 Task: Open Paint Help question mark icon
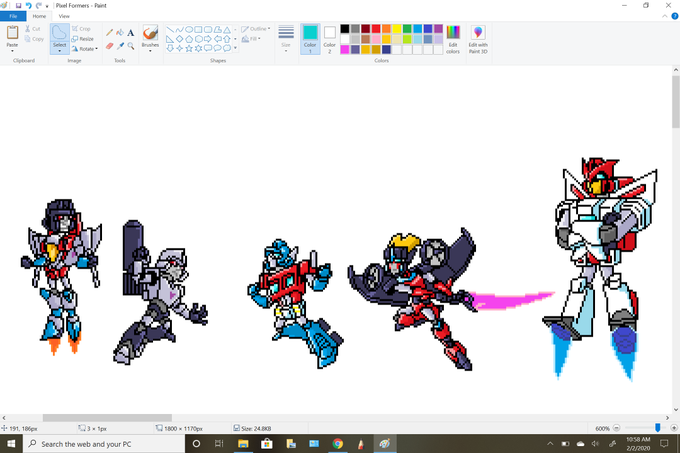coord(675,16)
